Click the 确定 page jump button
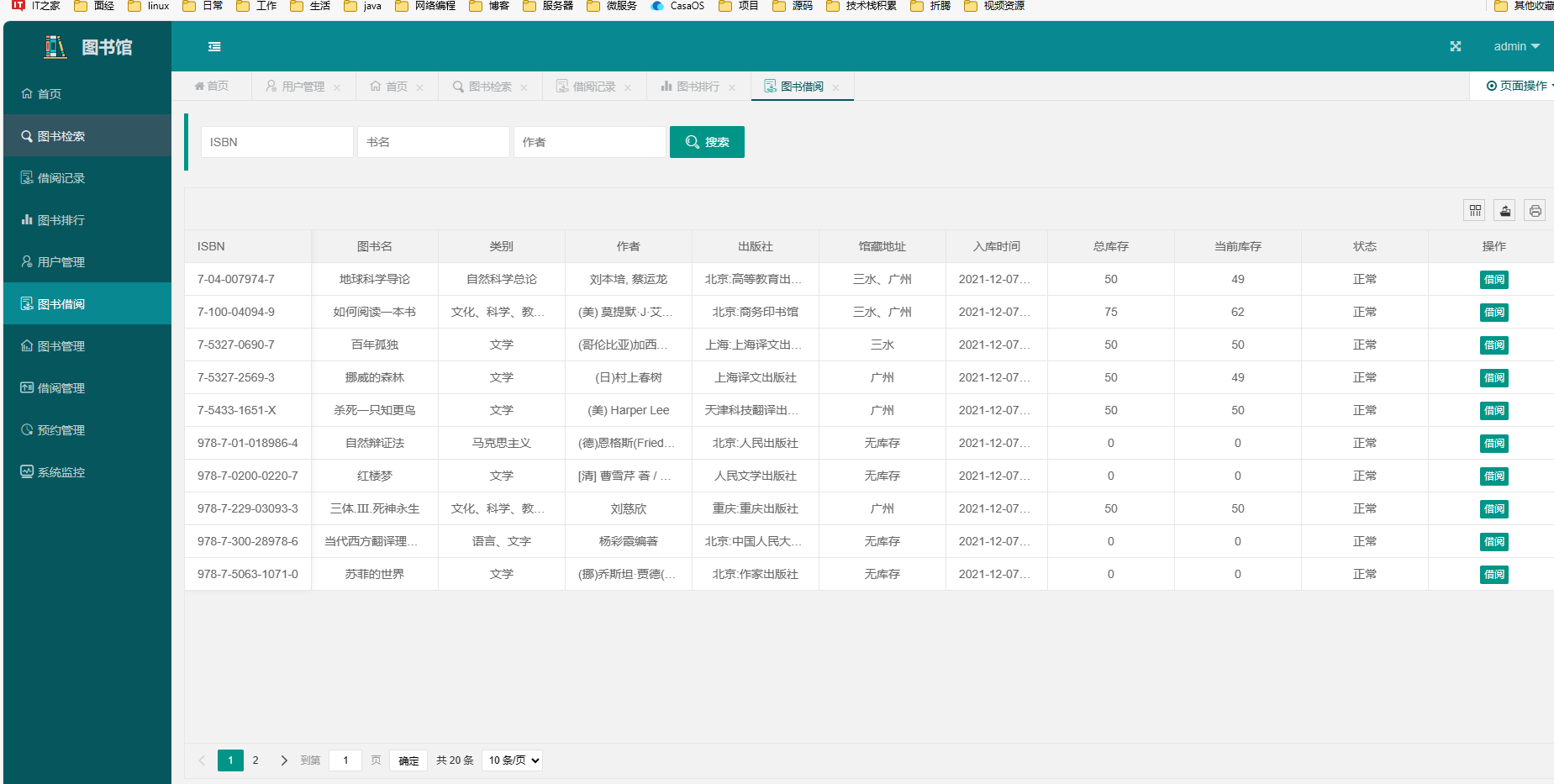The image size is (1554, 784). click(408, 760)
